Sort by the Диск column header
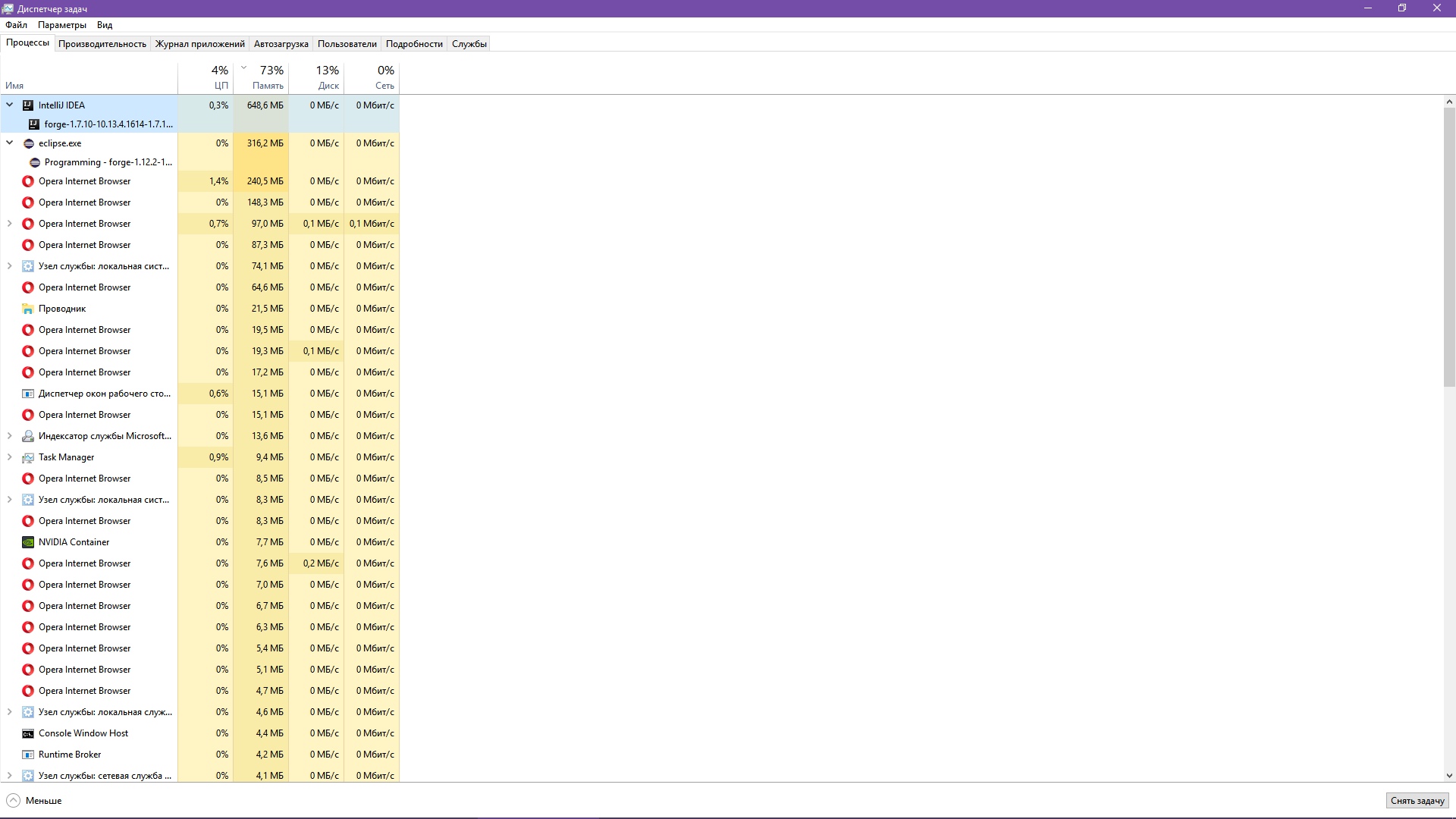Screen dimensions: 1456x819 [x=316, y=78]
